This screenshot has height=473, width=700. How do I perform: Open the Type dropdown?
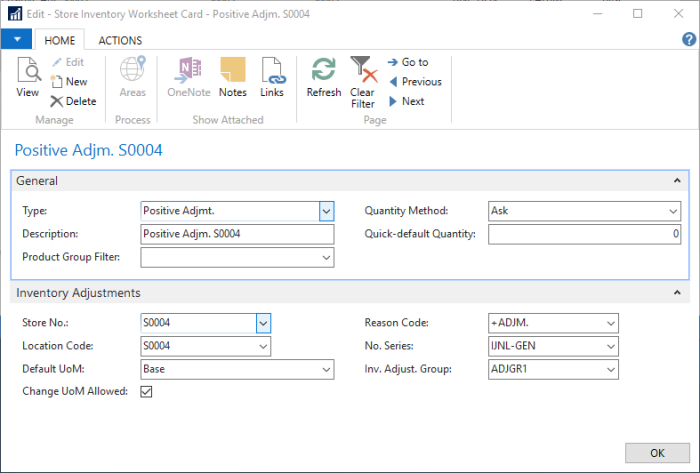click(x=326, y=211)
